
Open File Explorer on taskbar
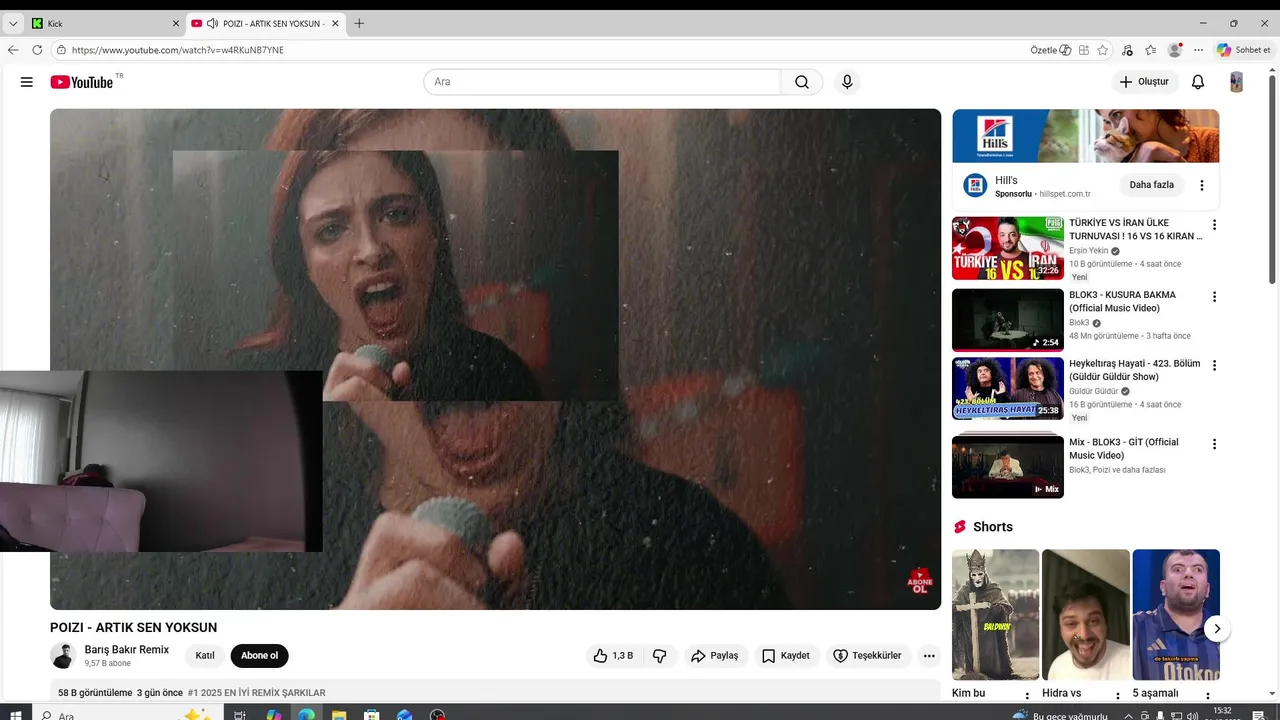tap(339, 715)
